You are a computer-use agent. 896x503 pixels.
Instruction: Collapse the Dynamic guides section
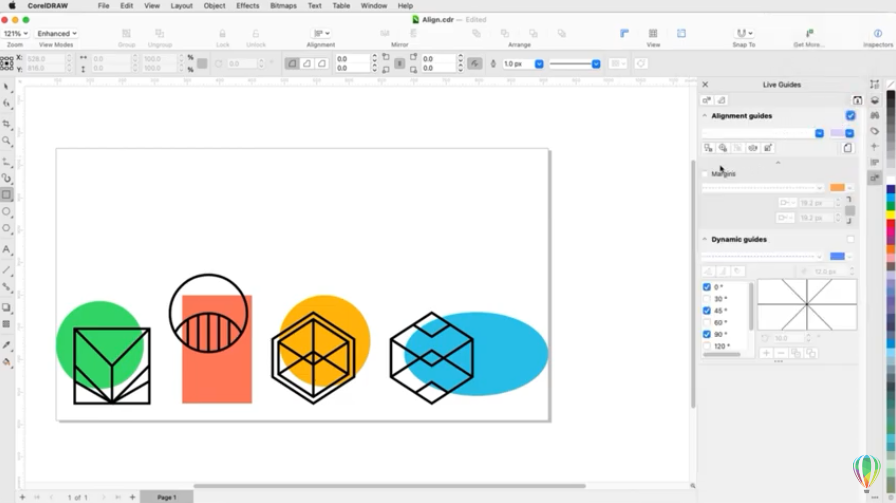click(x=704, y=239)
